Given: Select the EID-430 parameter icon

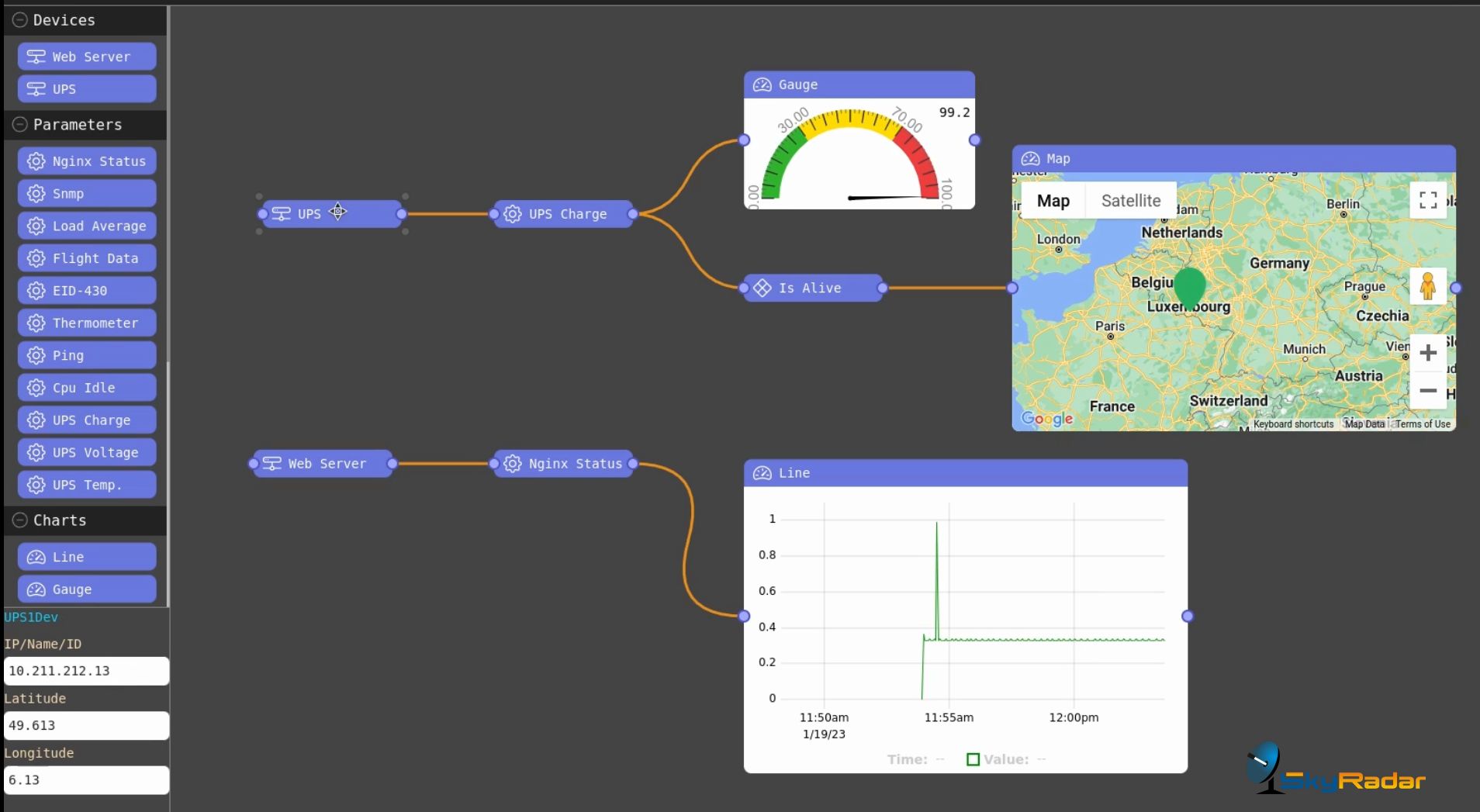Looking at the screenshot, I should pyautogui.click(x=36, y=290).
